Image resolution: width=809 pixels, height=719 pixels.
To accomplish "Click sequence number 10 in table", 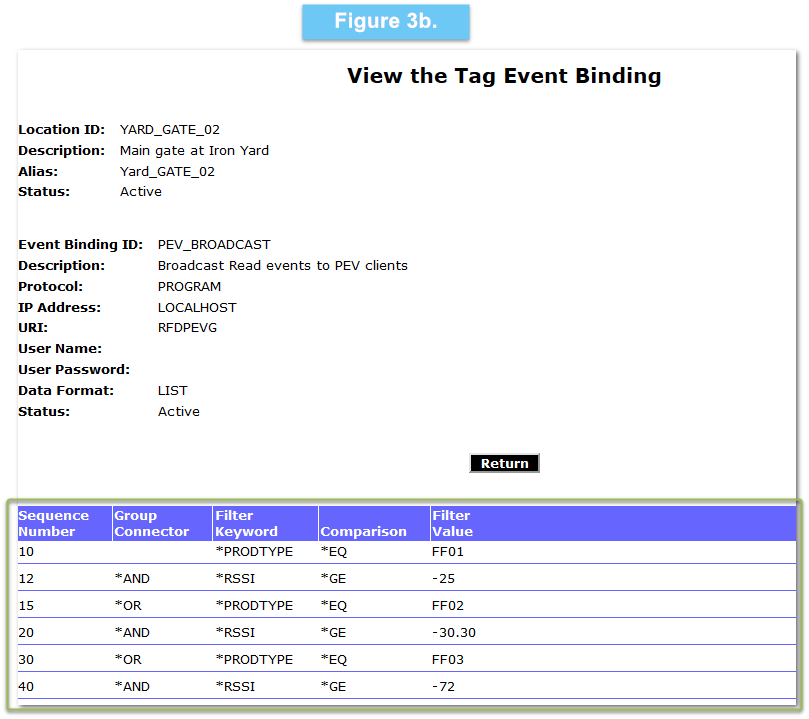I will [26, 552].
